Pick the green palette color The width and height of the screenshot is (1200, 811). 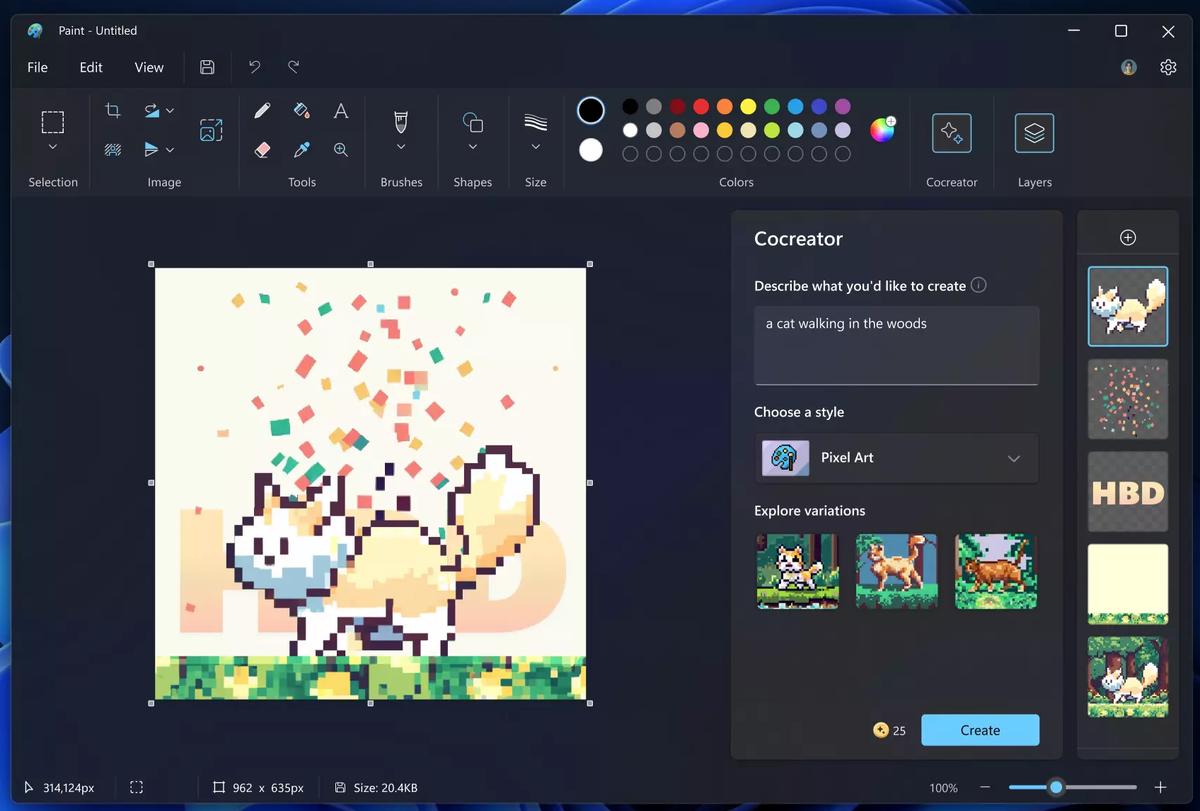[772, 106]
